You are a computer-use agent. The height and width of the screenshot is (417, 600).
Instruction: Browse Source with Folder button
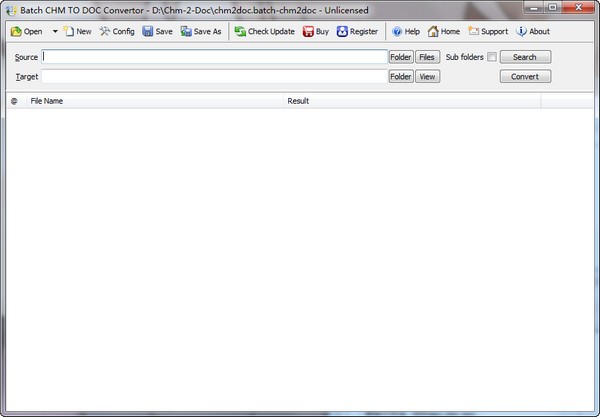(x=400, y=57)
